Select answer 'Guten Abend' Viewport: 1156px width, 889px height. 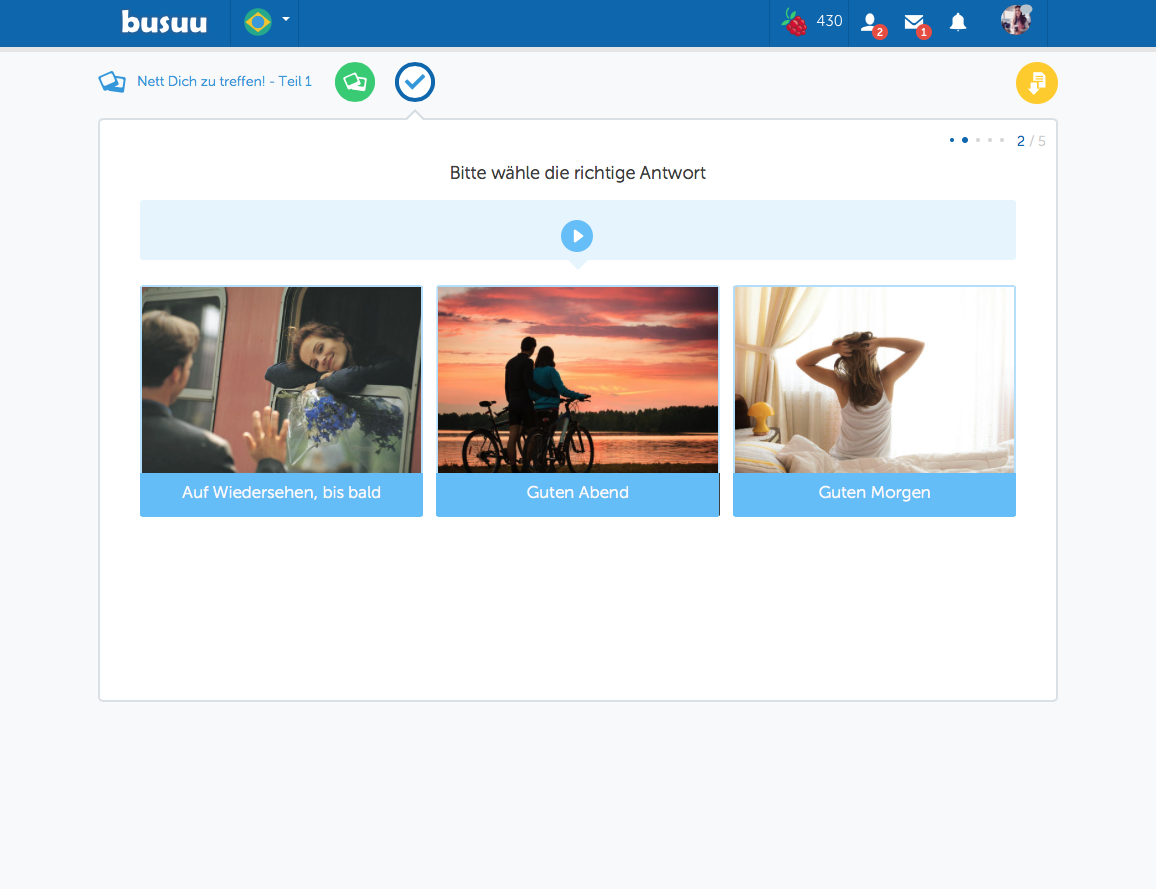pyautogui.click(x=578, y=494)
